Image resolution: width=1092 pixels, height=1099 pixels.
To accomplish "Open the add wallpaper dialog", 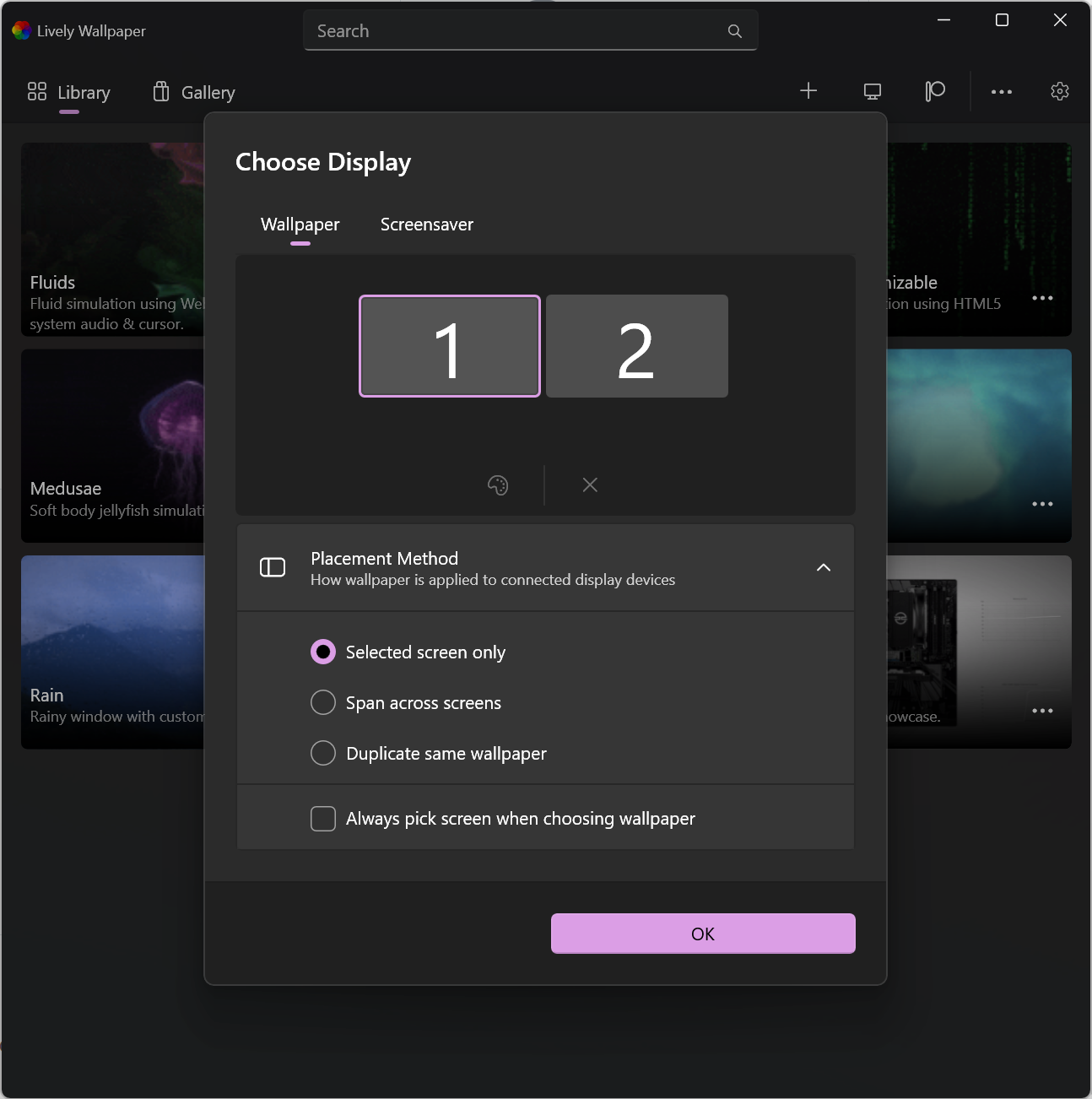I will (808, 91).
